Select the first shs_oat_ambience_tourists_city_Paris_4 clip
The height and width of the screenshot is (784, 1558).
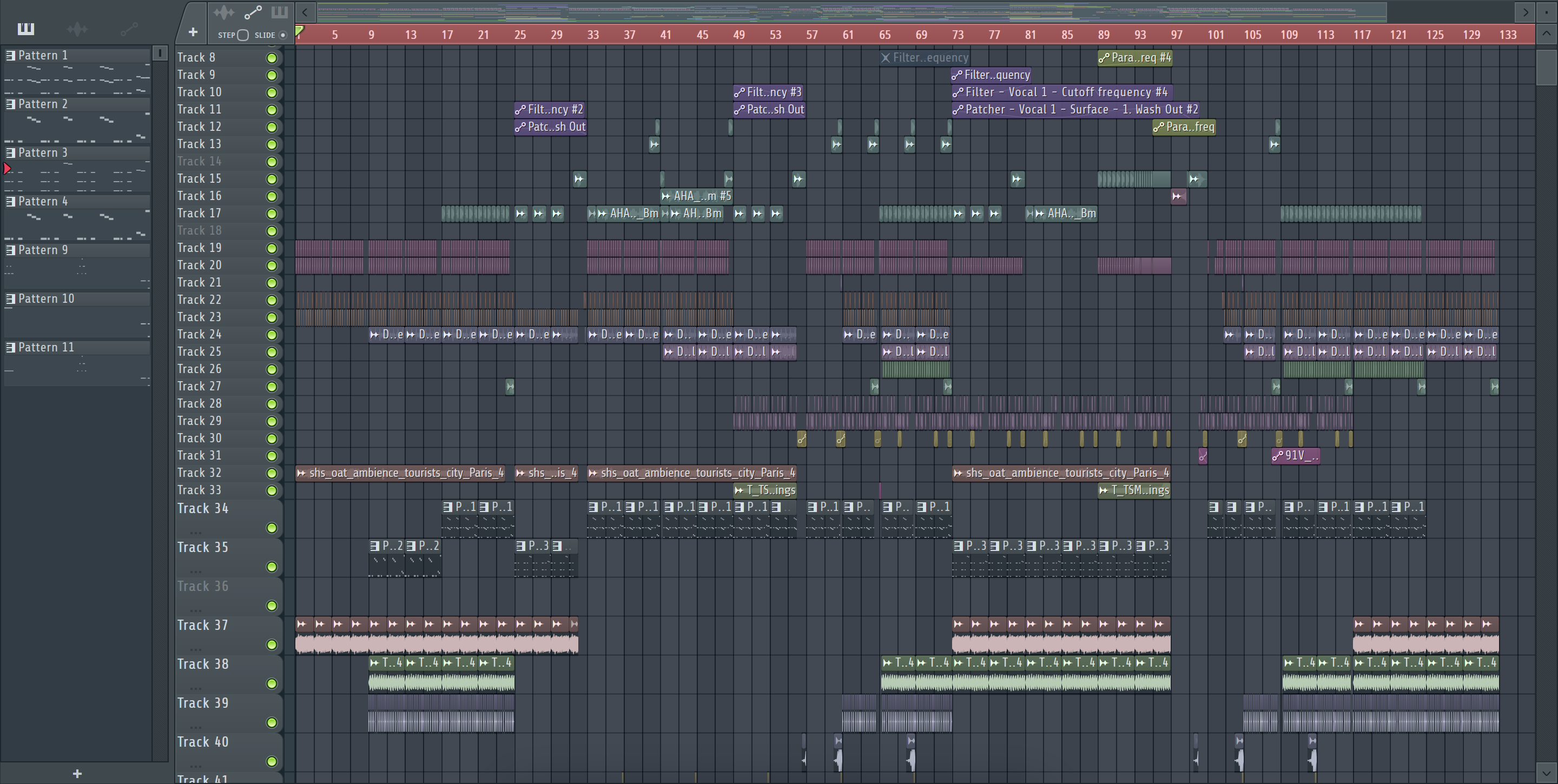(x=400, y=473)
